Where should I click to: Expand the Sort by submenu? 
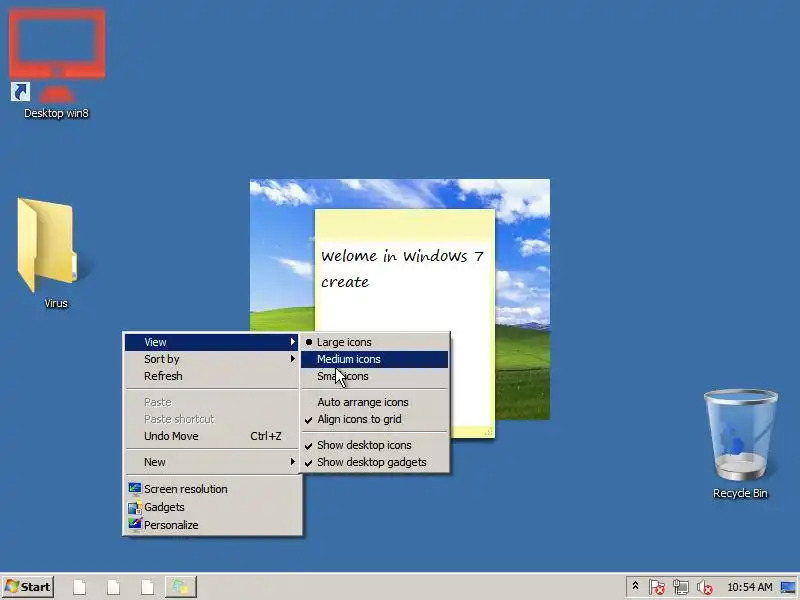point(212,359)
